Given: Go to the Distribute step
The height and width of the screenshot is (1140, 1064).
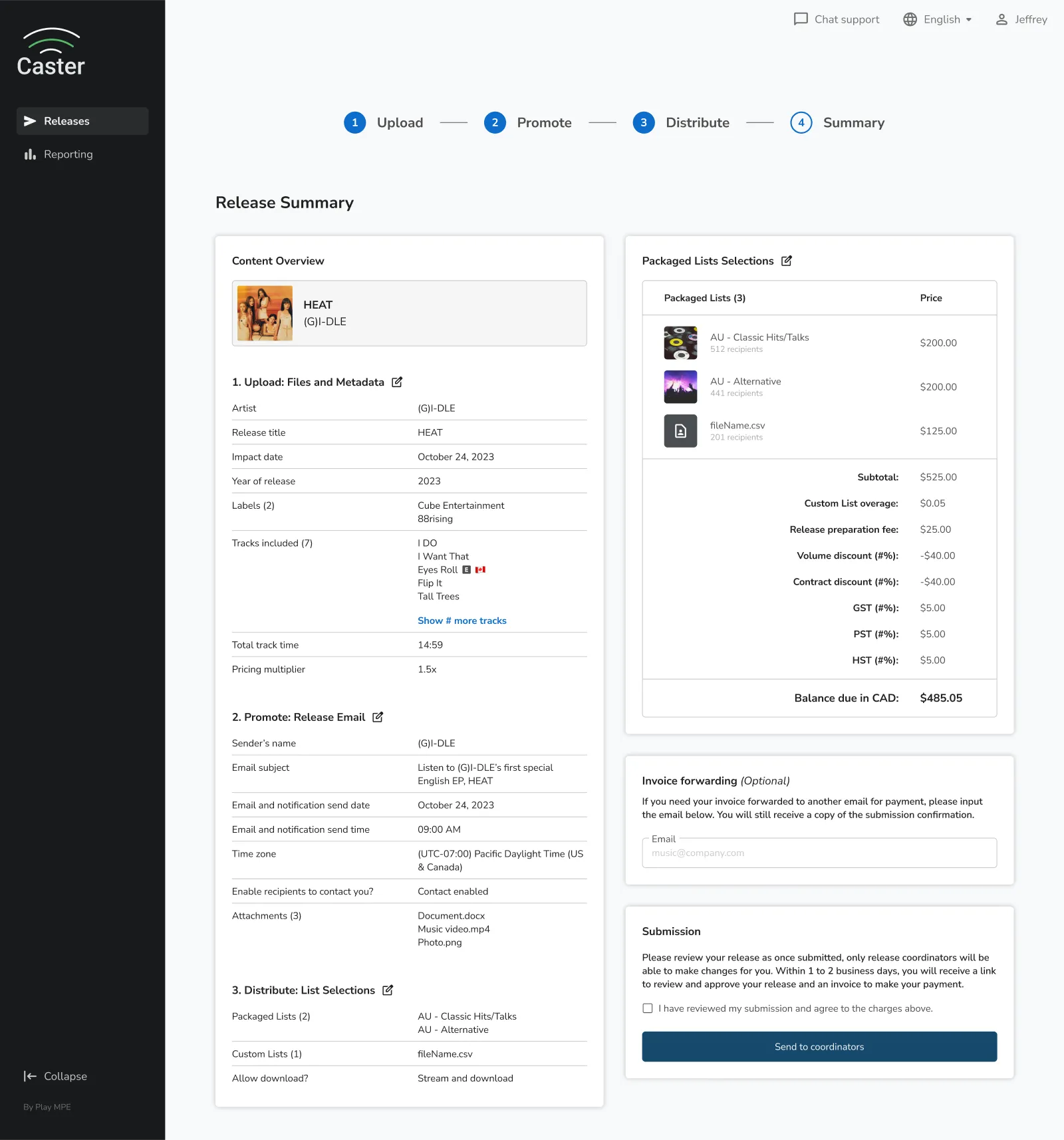Looking at the screenshot, I should point(682,122).
